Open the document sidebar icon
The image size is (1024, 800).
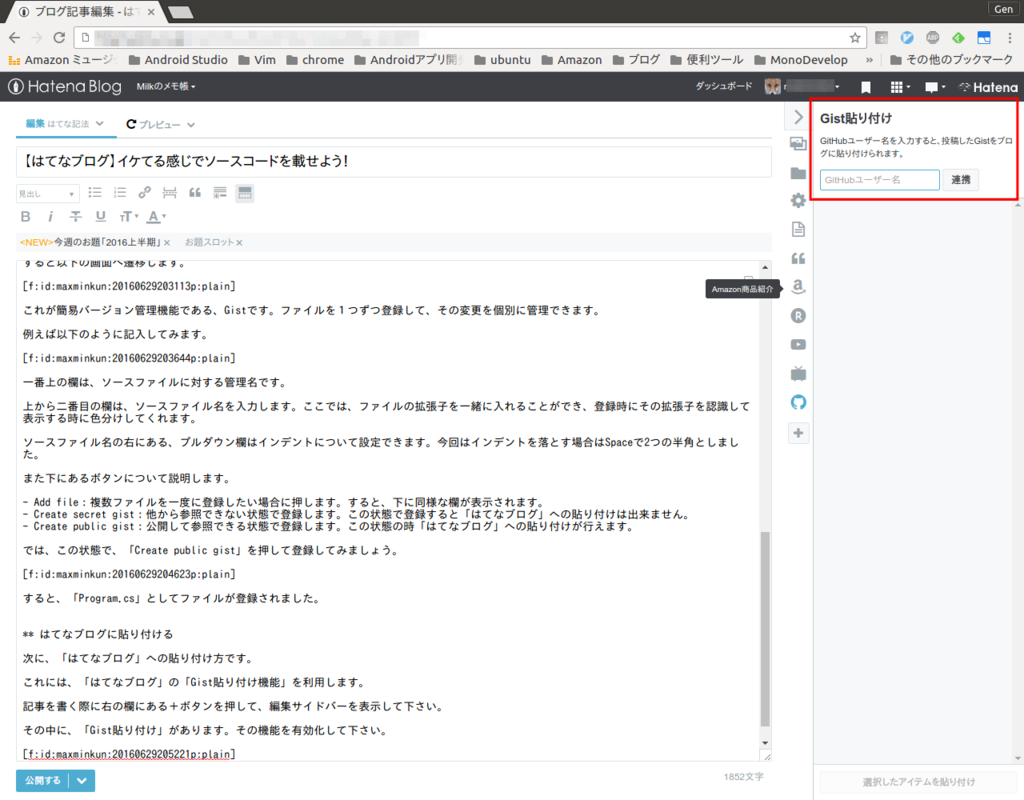[798, 229]
